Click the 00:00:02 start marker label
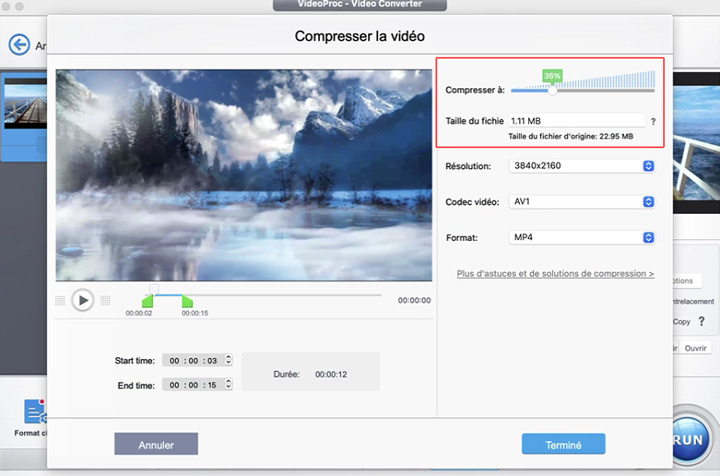Viewport: 720px width, 476px height. tap(139, 313)
